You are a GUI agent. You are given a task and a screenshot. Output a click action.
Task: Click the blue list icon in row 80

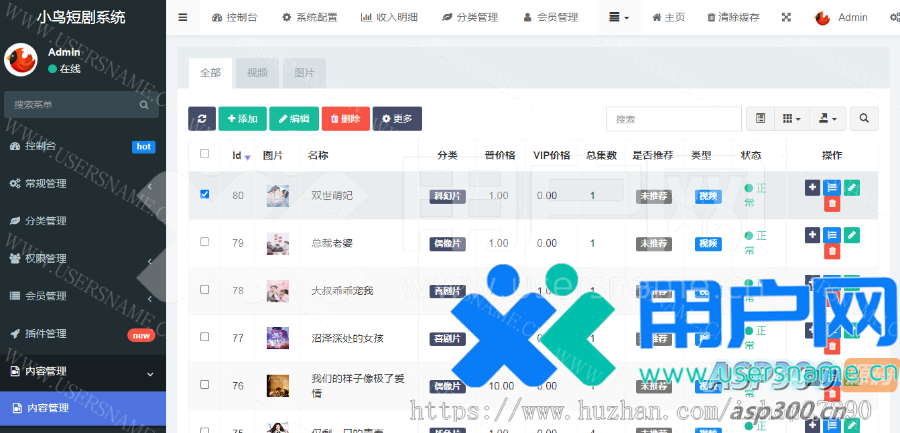[x=832, y=187]
